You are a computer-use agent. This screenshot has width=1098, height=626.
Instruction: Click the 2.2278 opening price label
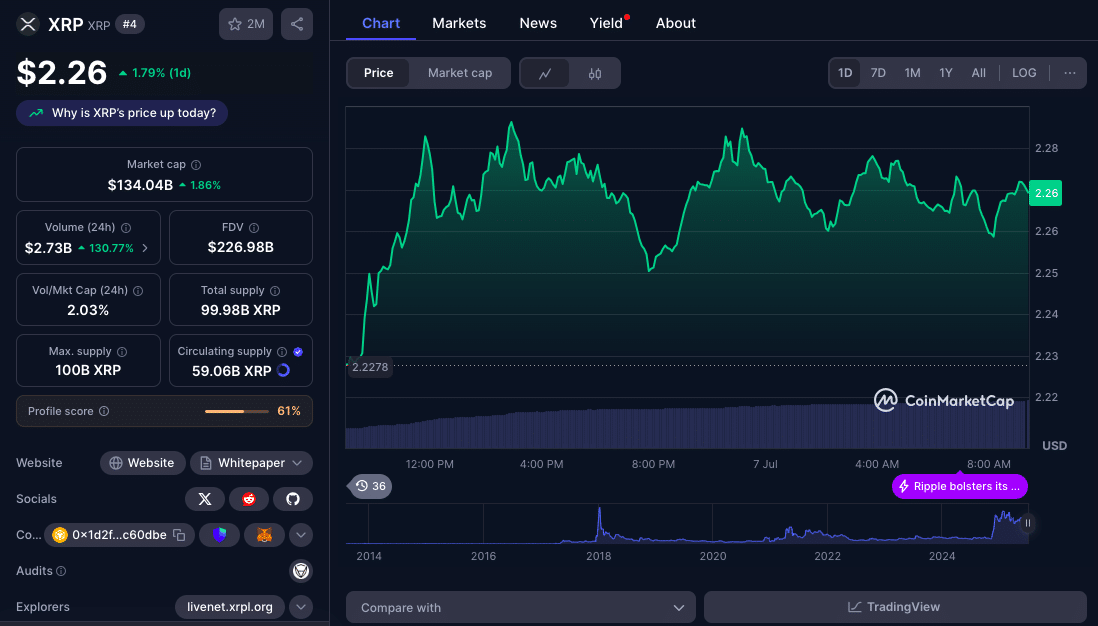tap(369, 367)
